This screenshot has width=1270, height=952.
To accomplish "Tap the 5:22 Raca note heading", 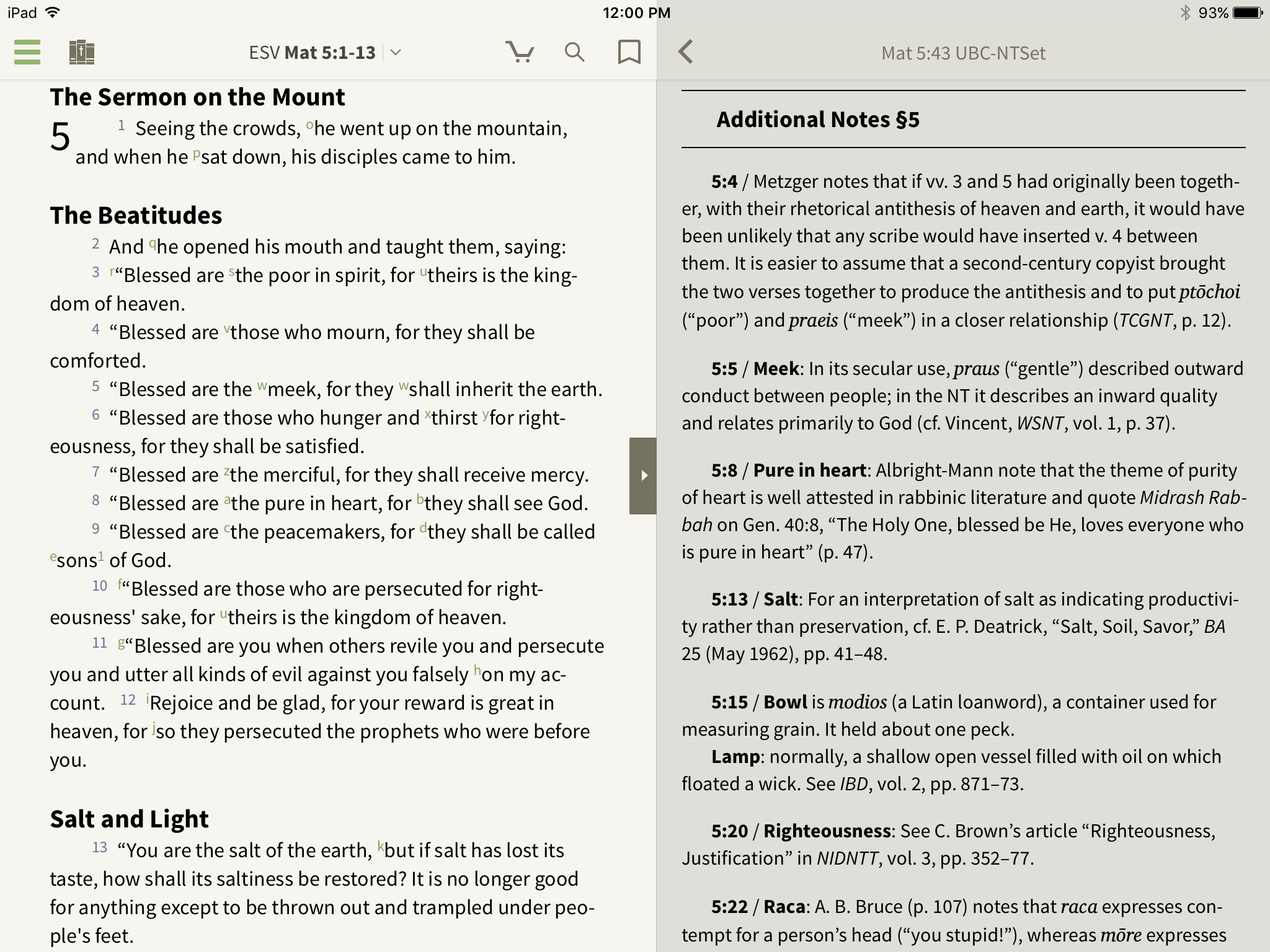I will [x=758, y=907].
